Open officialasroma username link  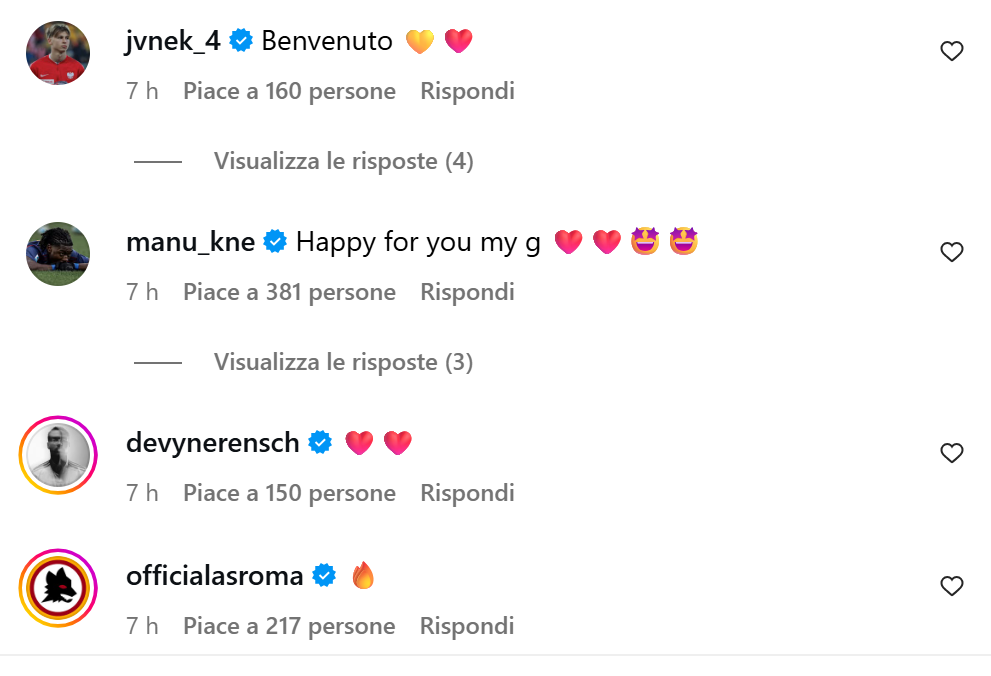point(215,576)
